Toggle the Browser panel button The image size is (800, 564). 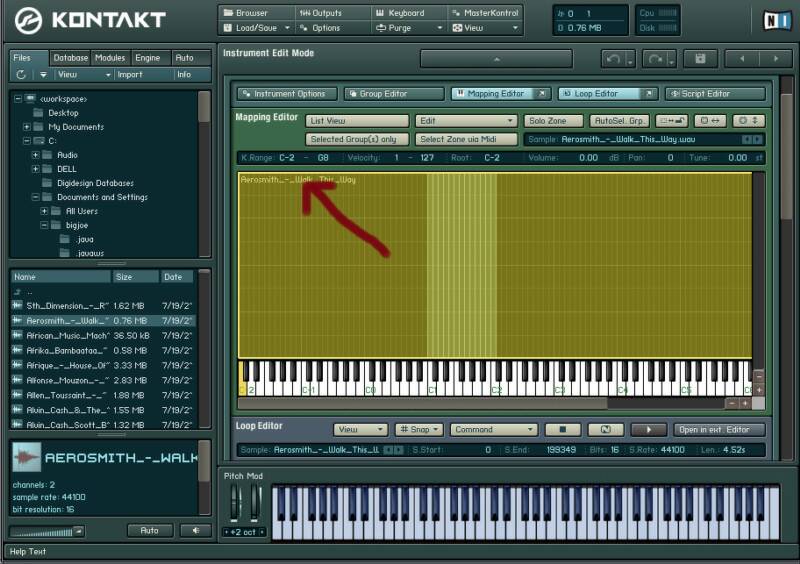257,13
